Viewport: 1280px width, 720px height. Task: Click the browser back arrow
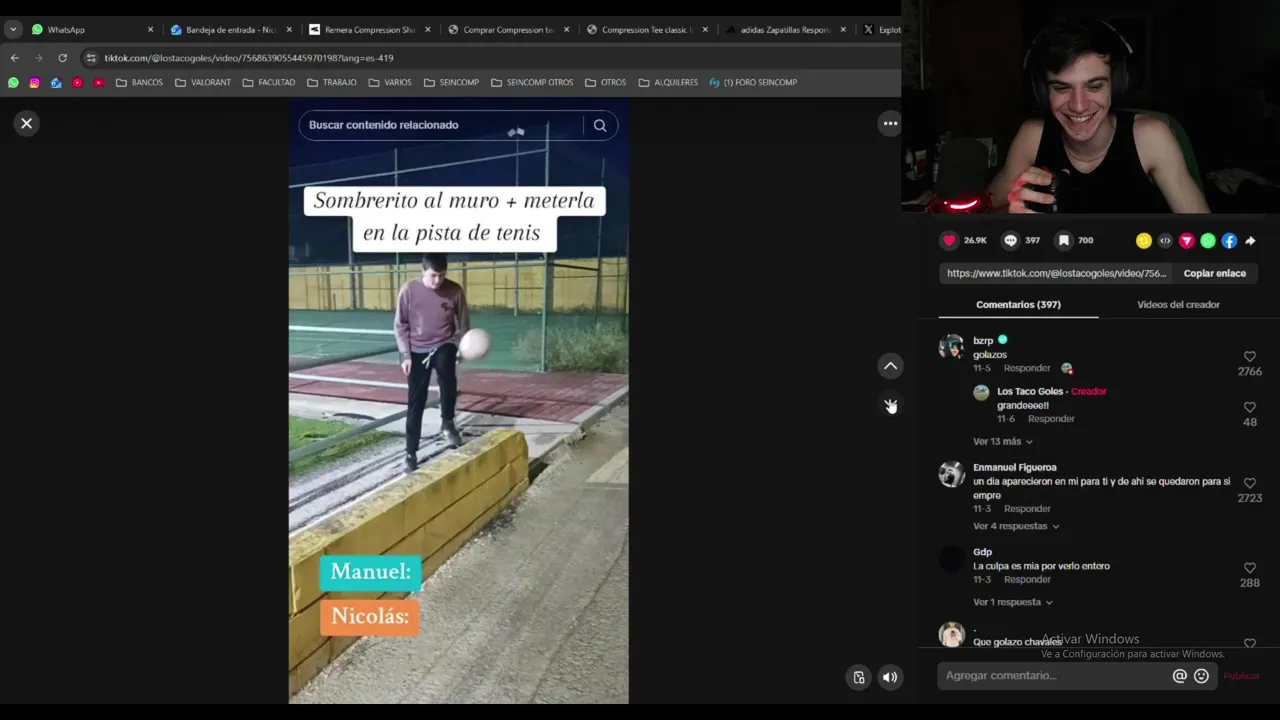(x=14, y=58)
